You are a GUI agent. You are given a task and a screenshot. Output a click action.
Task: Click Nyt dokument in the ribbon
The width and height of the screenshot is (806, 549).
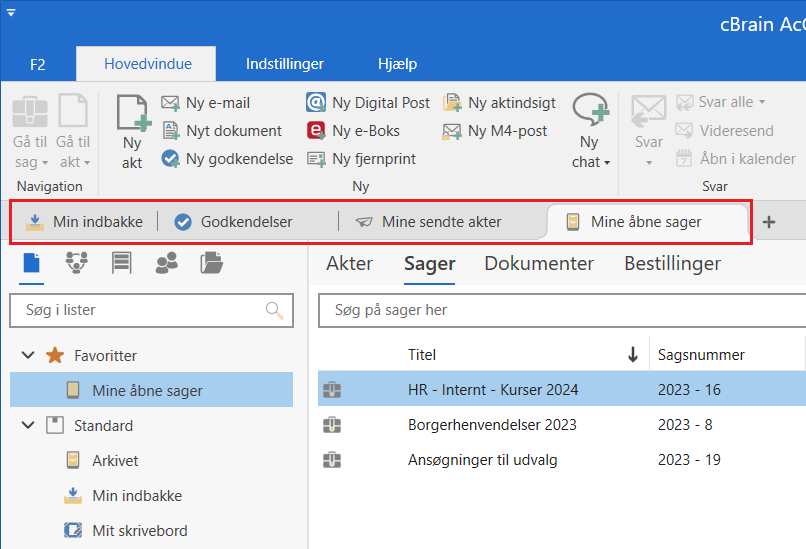[222, 131]
